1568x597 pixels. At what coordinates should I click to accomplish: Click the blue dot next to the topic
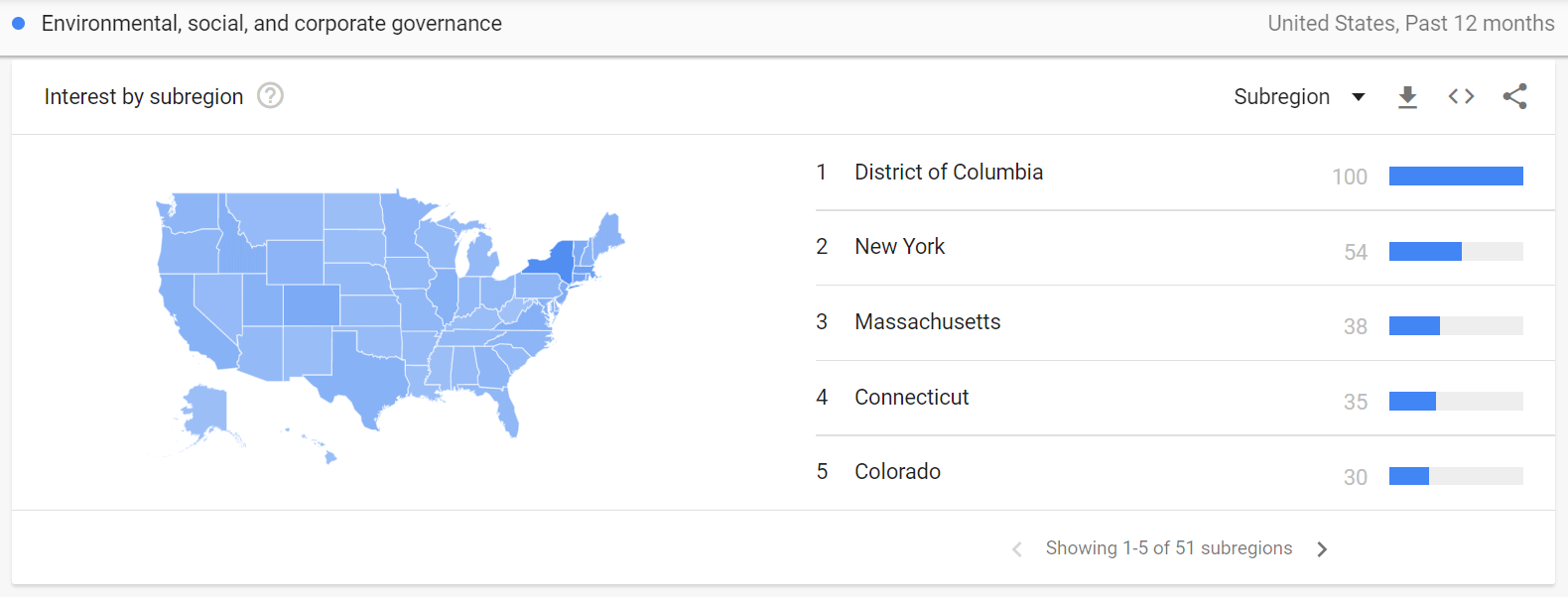pos(18,23)
